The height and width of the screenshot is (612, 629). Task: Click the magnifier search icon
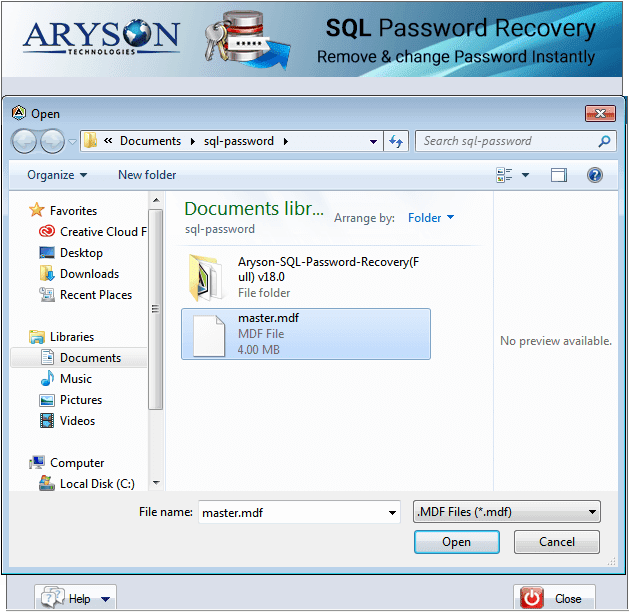604,141
